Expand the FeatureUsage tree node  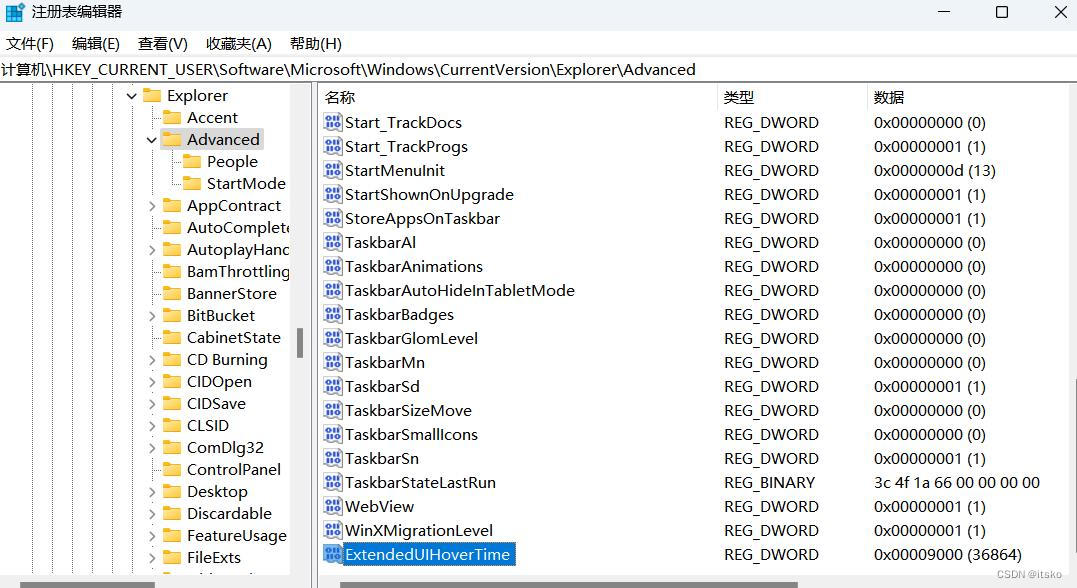tap(152, 536)
